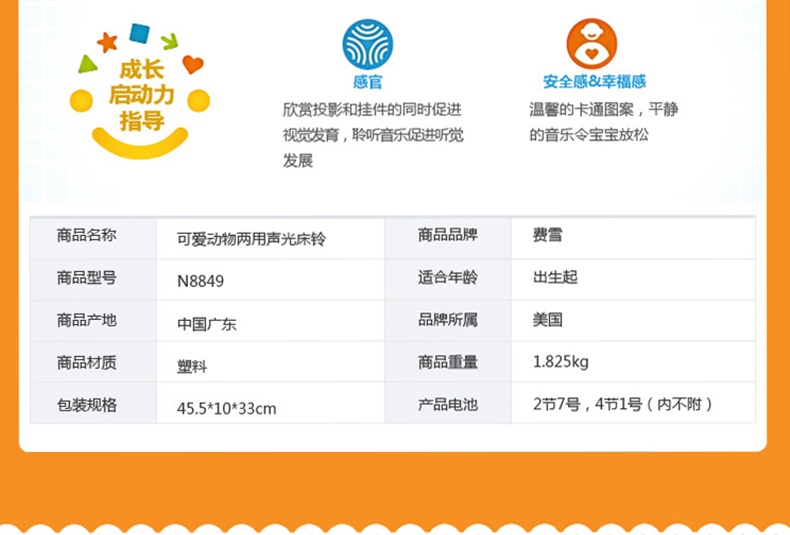The height and width of the screenshot is (535, 790).
Task: Click the 成长启动力指导 smiley logo
Action: (140, 91)
